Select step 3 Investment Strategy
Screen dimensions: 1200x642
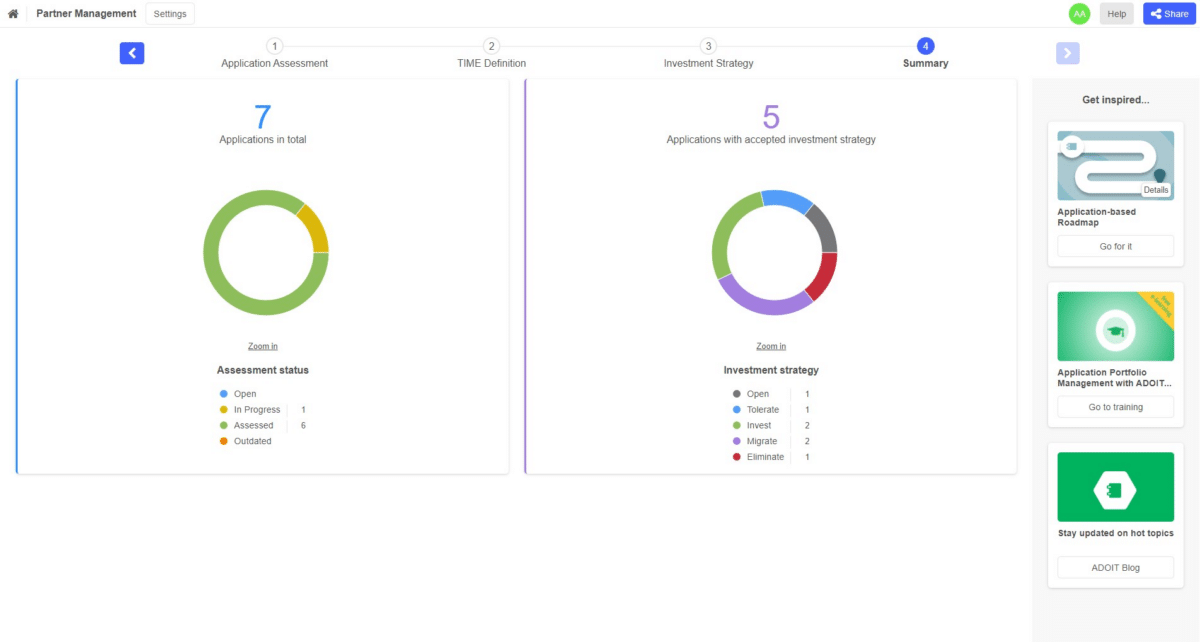708,53
